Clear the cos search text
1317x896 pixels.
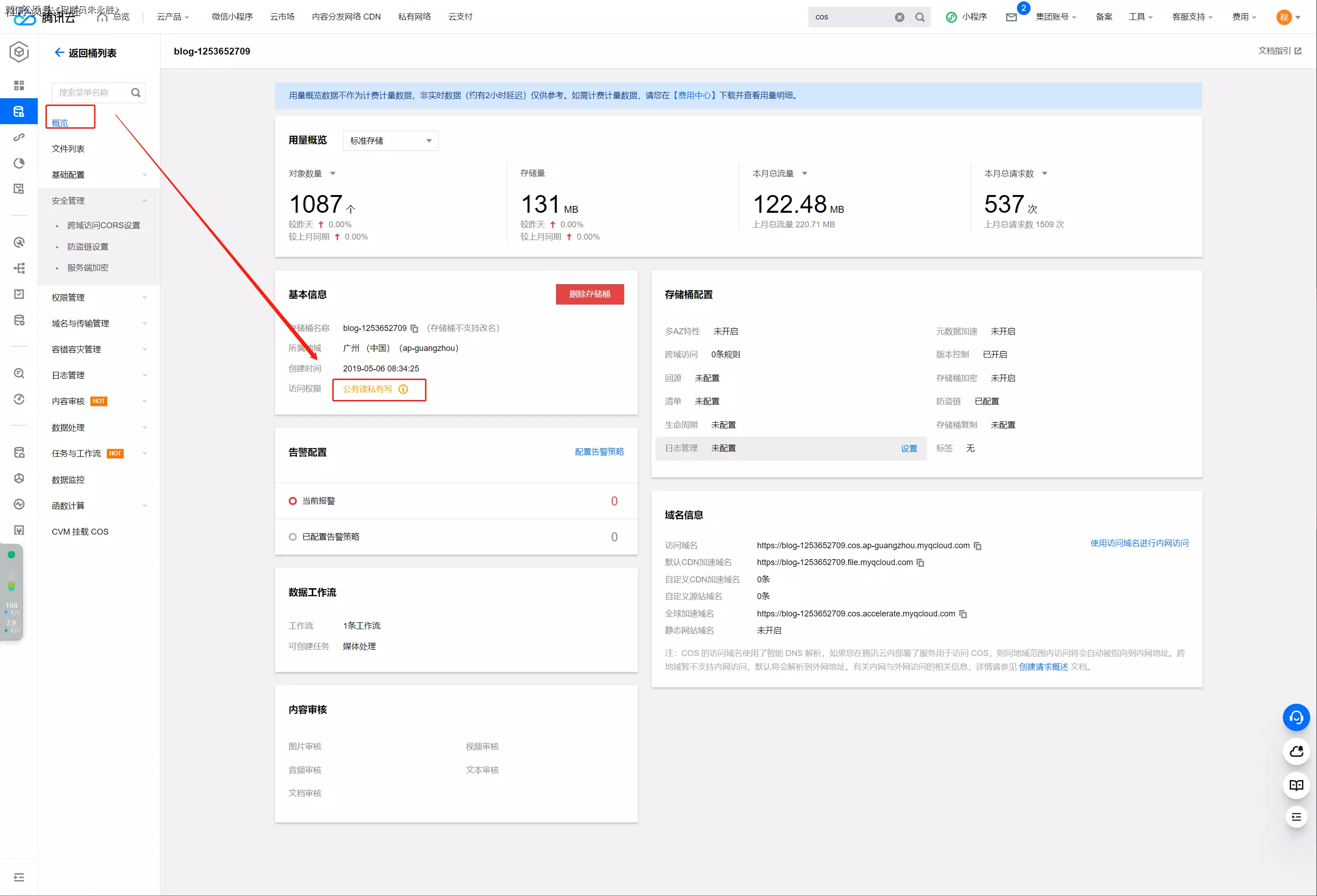click(899, 17)
